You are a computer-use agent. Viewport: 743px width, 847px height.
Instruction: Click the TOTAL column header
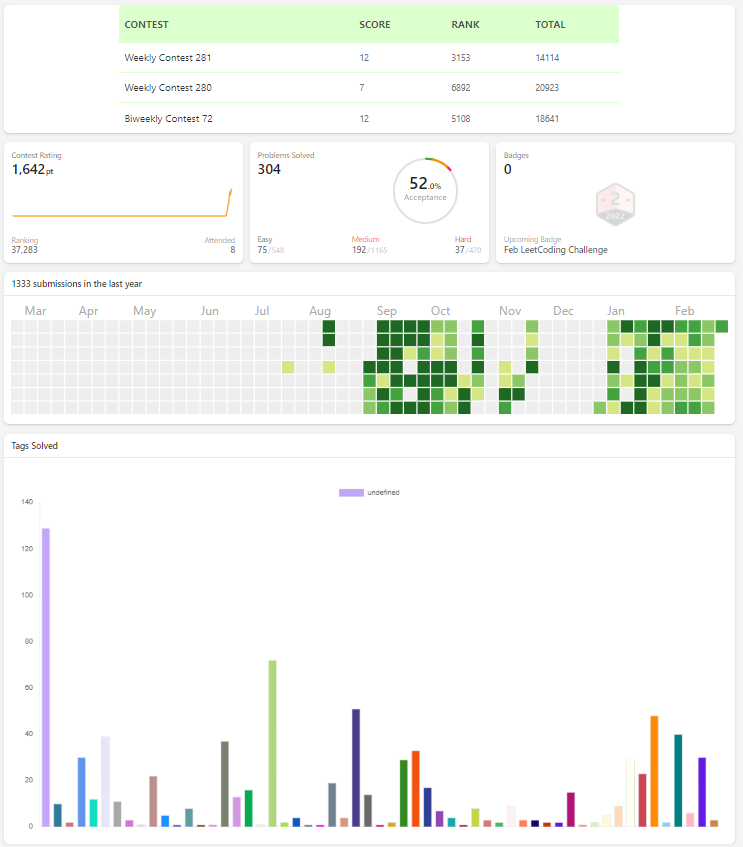[x=550, y=24]
